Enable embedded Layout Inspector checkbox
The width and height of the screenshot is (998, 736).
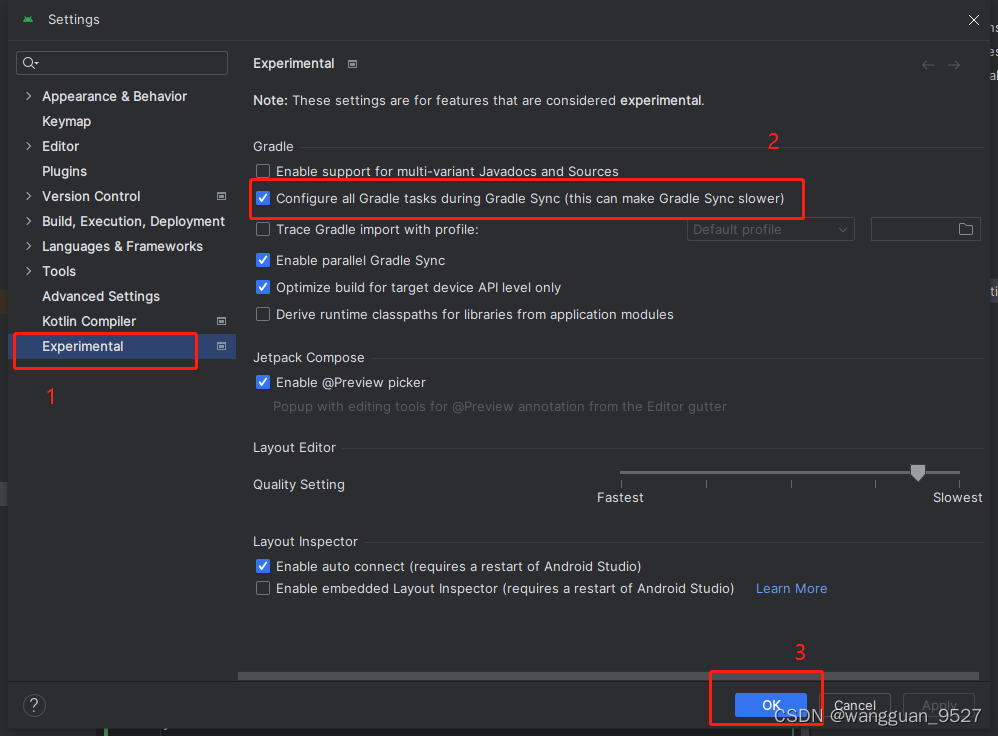263,588
